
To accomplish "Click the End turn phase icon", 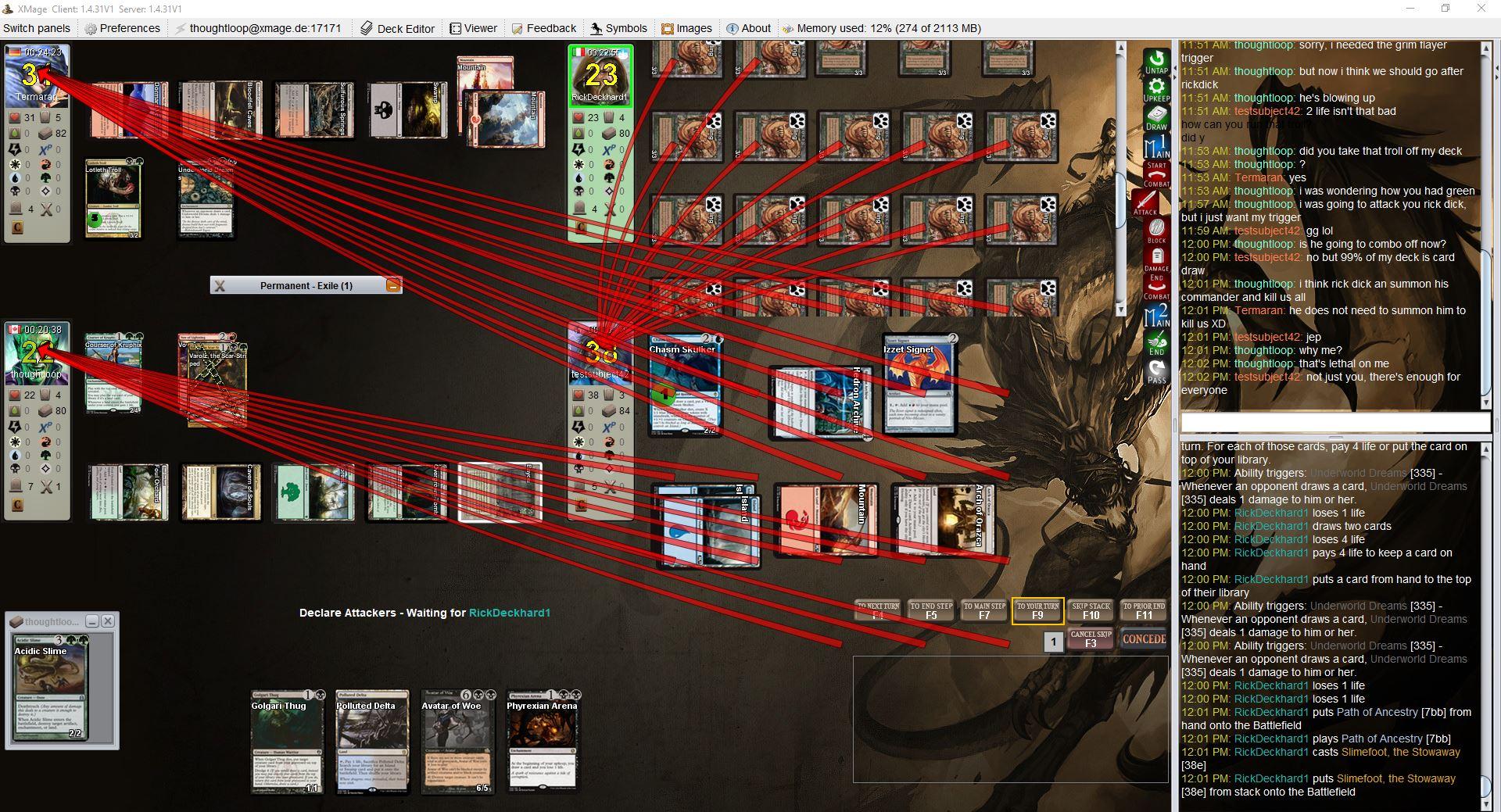I will pyautogui.click(x=1156, y=344).
